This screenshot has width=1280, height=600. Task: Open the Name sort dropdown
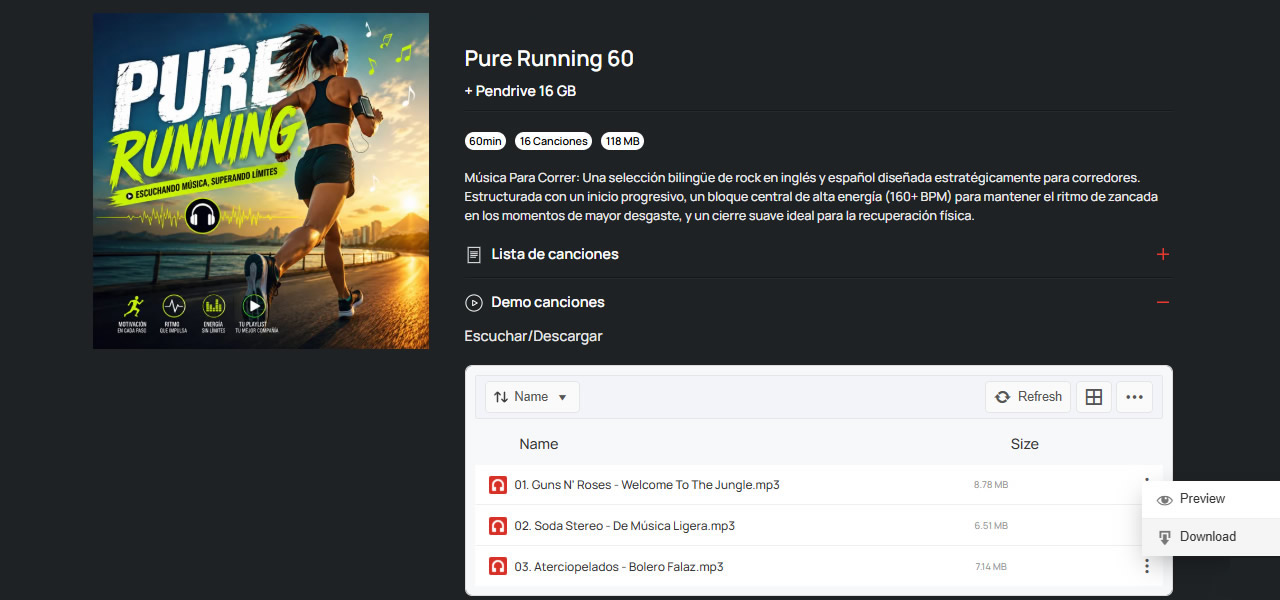coord(532,397)
